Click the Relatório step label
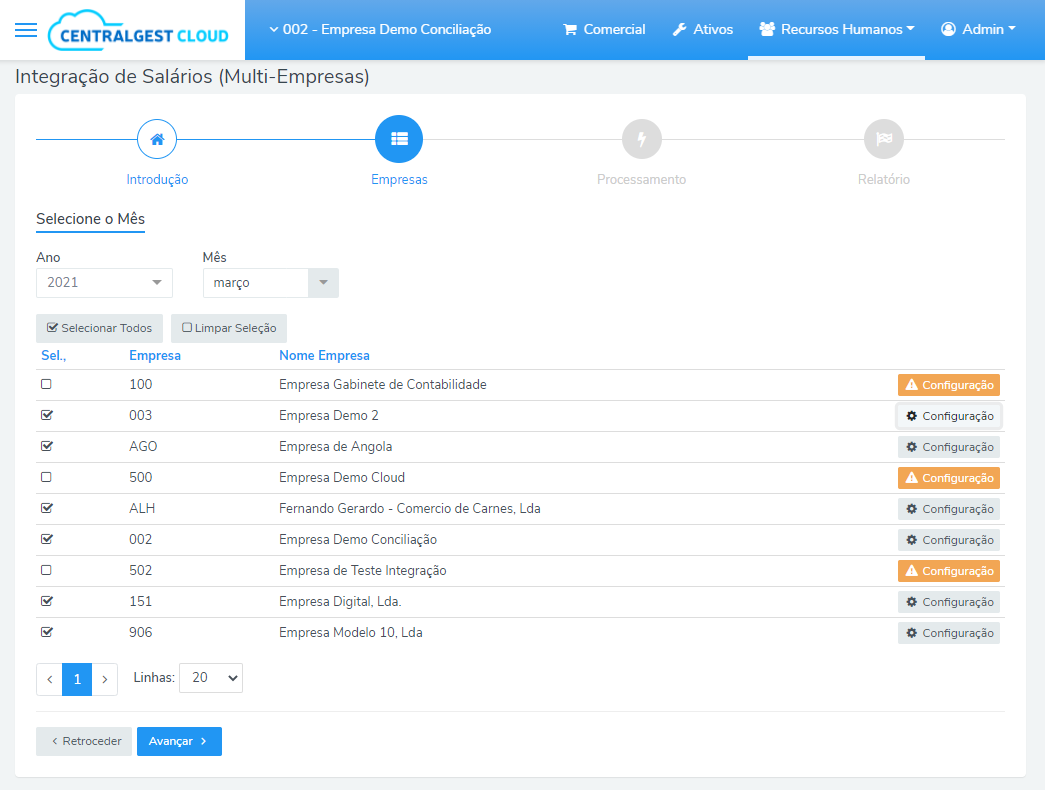Image resolution: width=1045 pixels, height=790 pixels. click(x=884, y=179)
